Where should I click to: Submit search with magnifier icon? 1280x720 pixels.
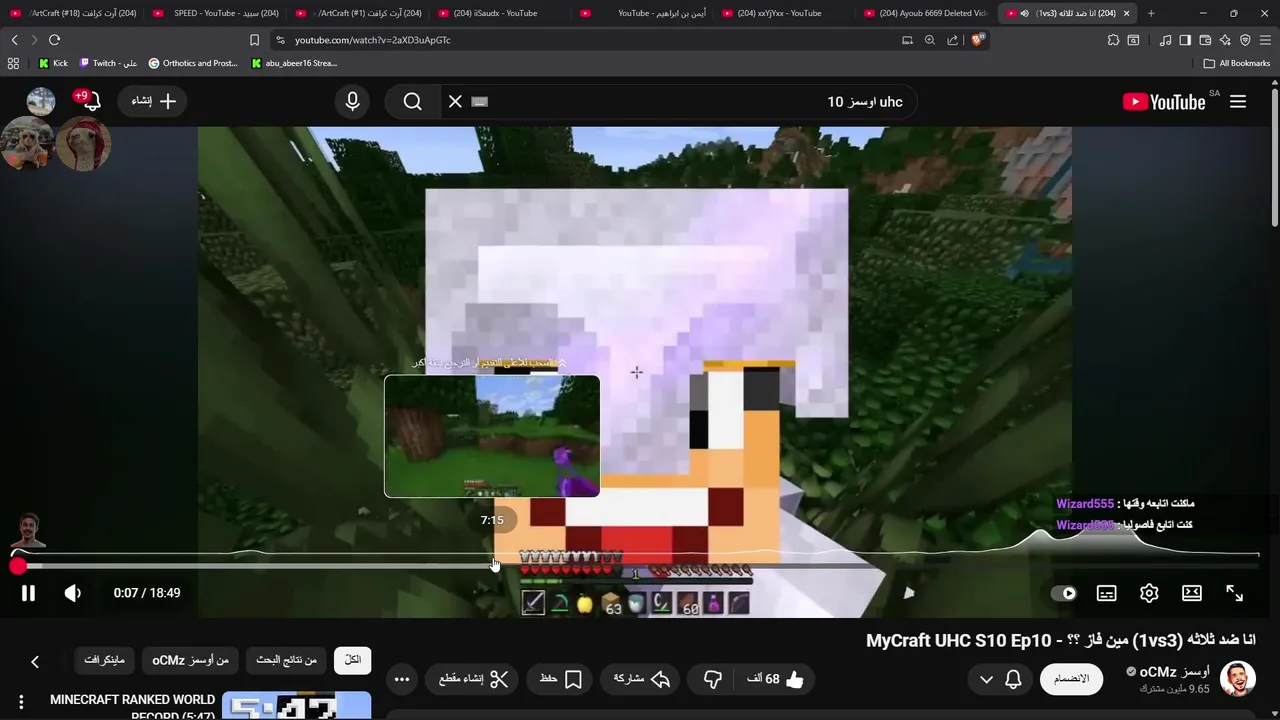point(413,101)
